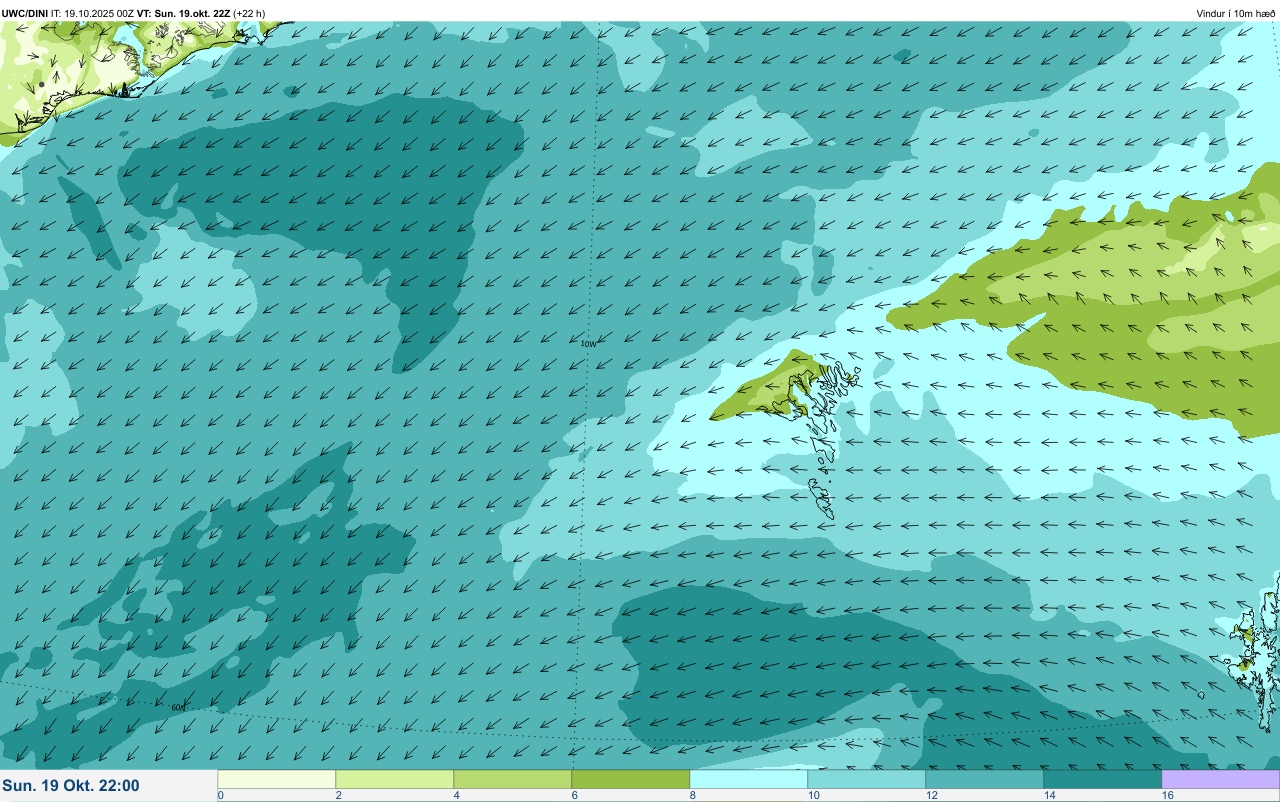Click the pale cyan 8–10 legend swatch
The image size is (1280, 802).
(749, 779)
